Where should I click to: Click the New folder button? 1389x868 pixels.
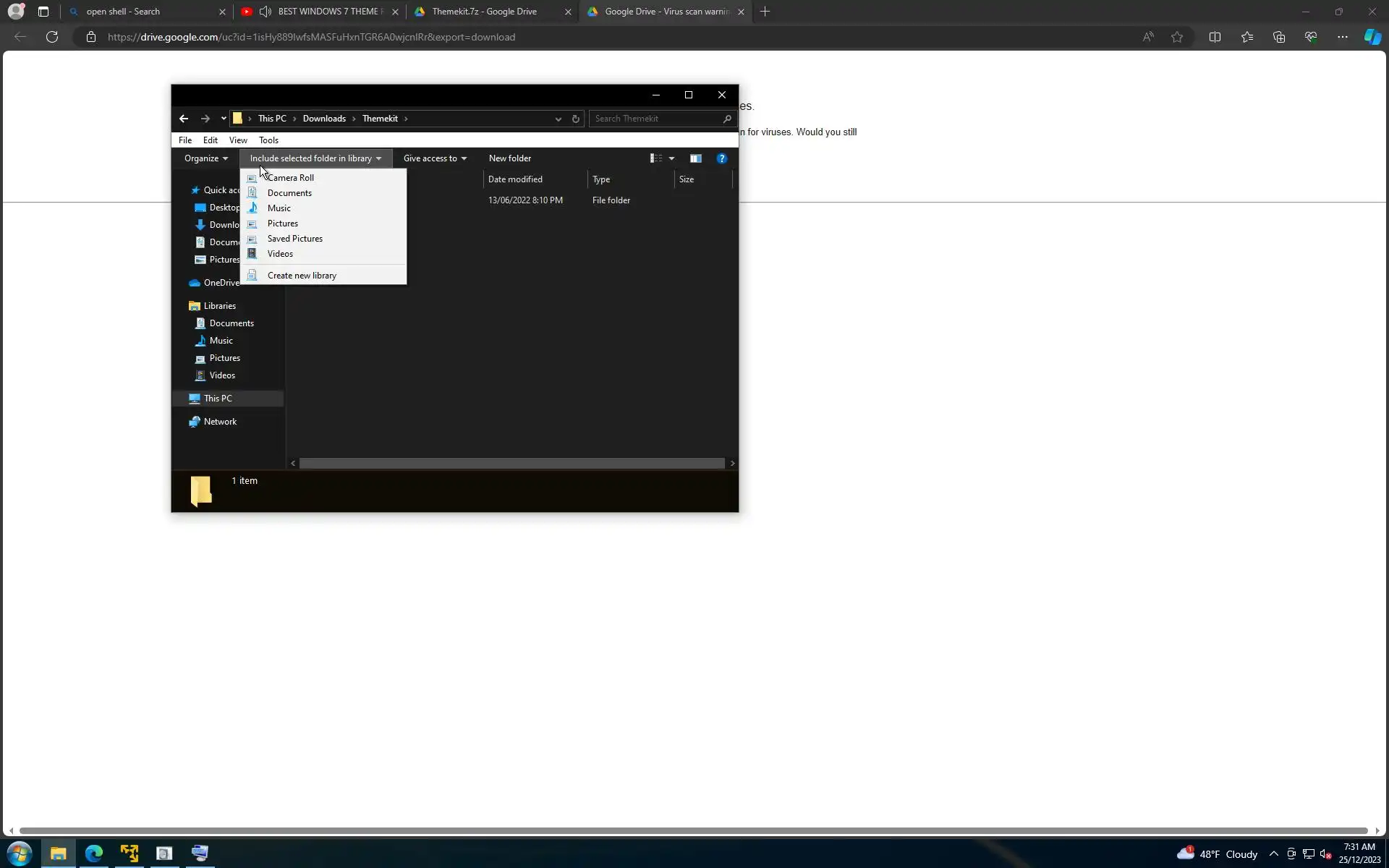coord(509,158)
